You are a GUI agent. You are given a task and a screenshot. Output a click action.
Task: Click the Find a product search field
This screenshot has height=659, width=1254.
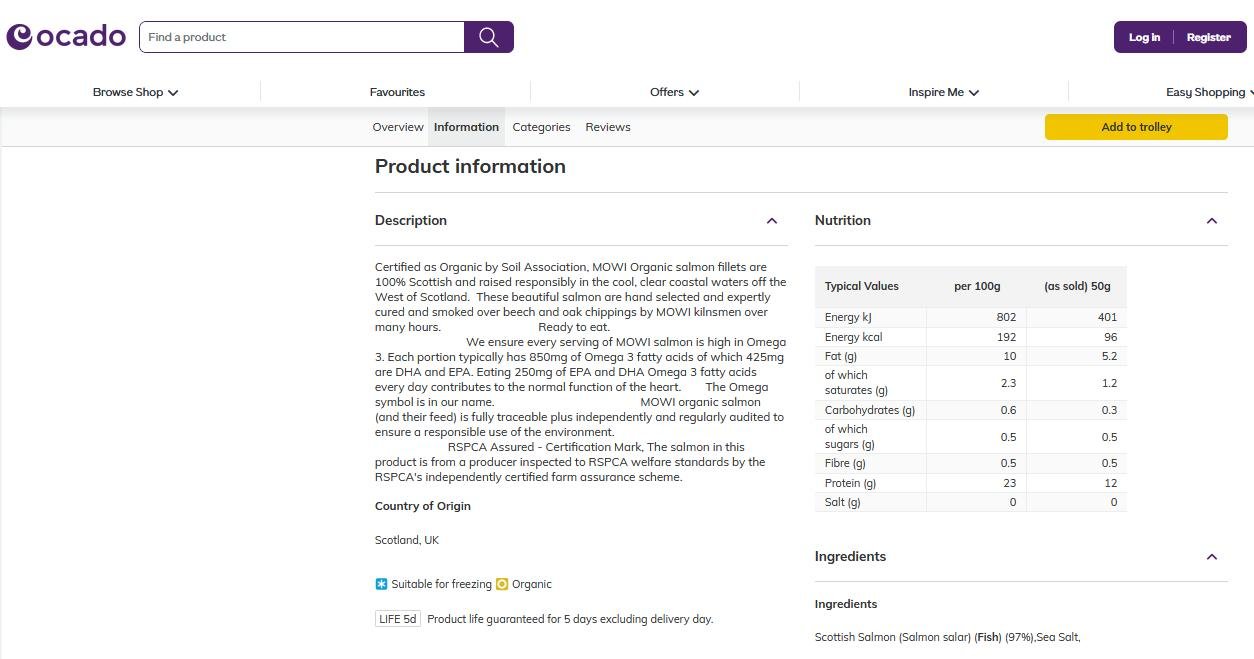[x=300, y=36]
